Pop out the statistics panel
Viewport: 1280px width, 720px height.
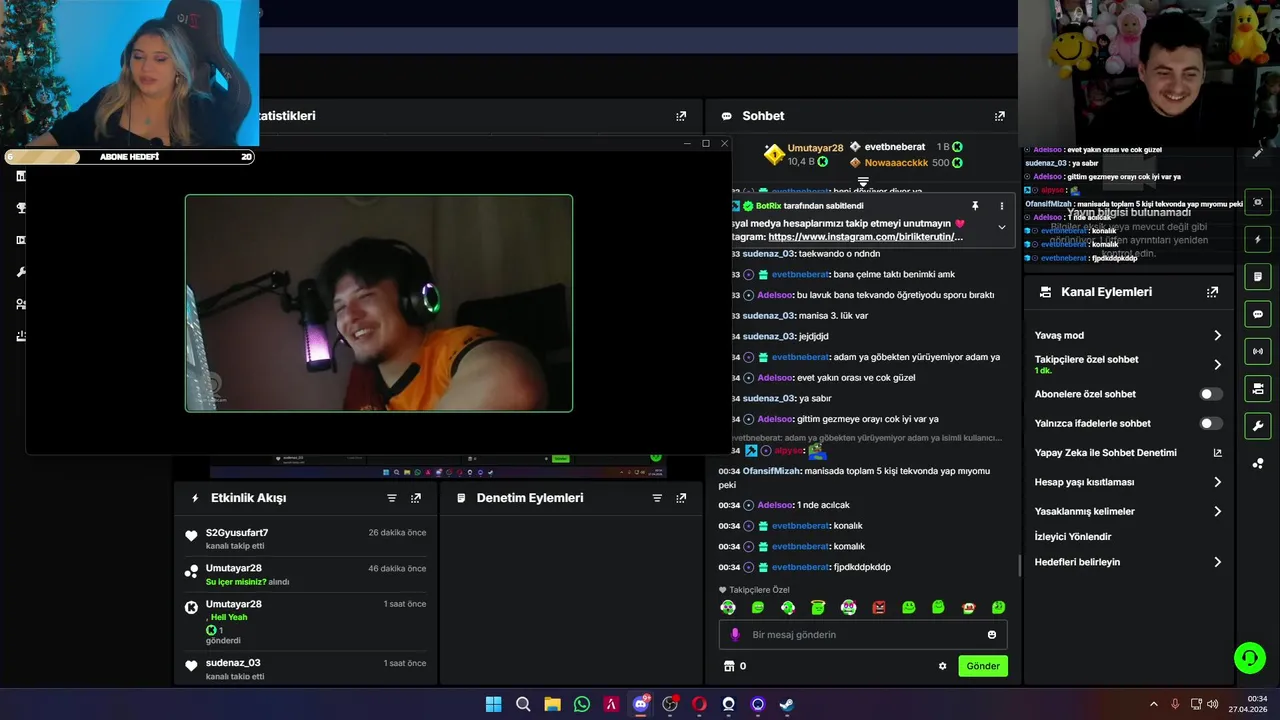coord(681,116)
